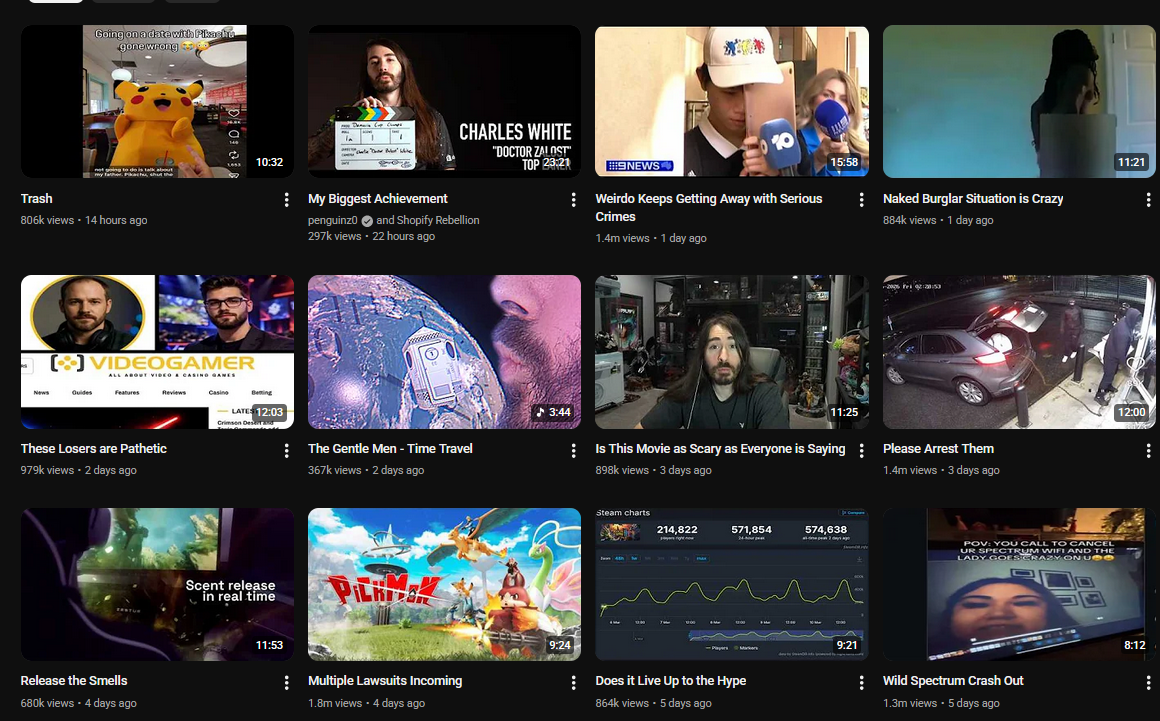Screen dimensions: 1160x721
Task: Click the 'Trash' video title
Action: [36, 198]
